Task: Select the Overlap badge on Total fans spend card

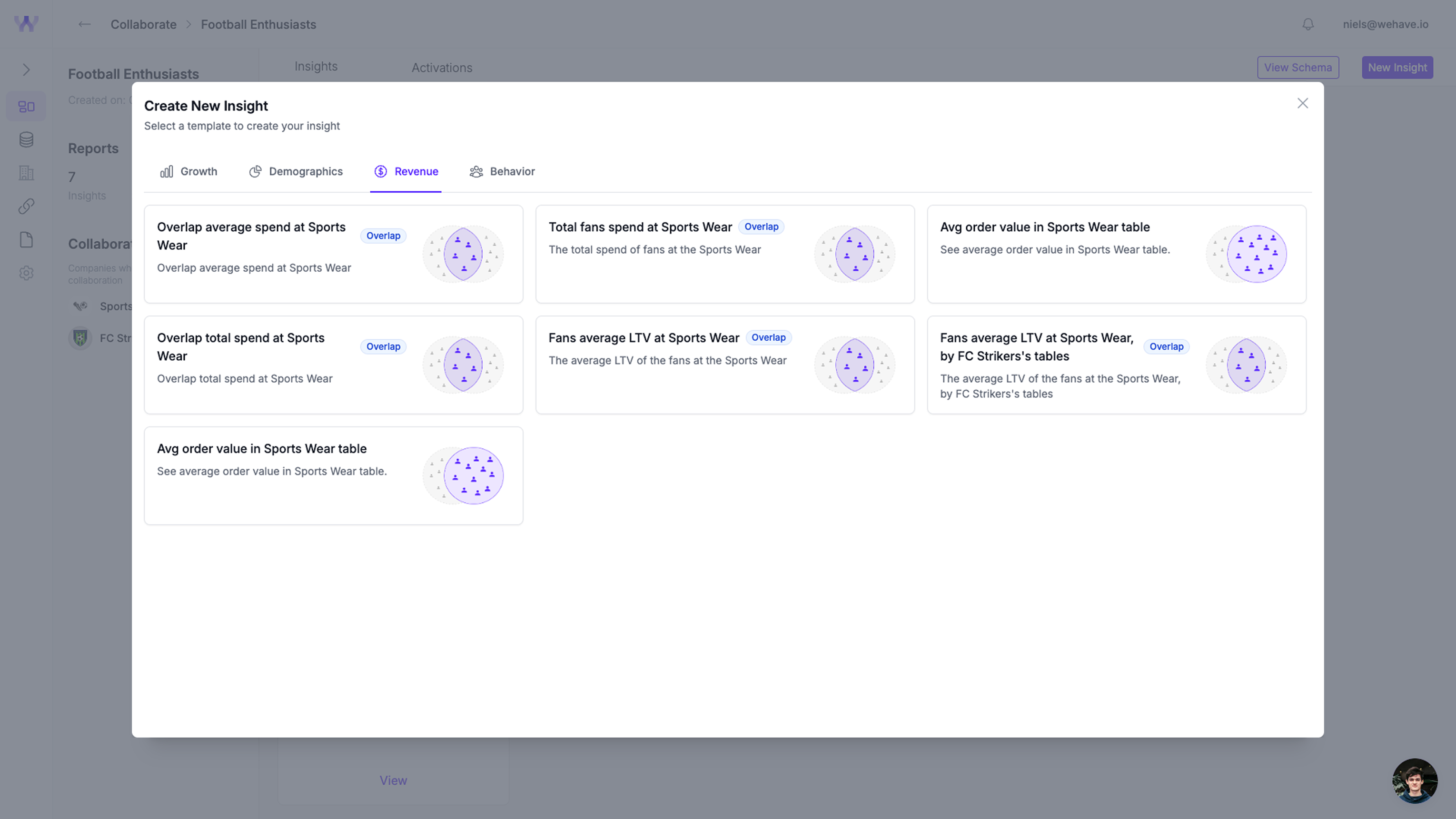Action: point(762,226)
